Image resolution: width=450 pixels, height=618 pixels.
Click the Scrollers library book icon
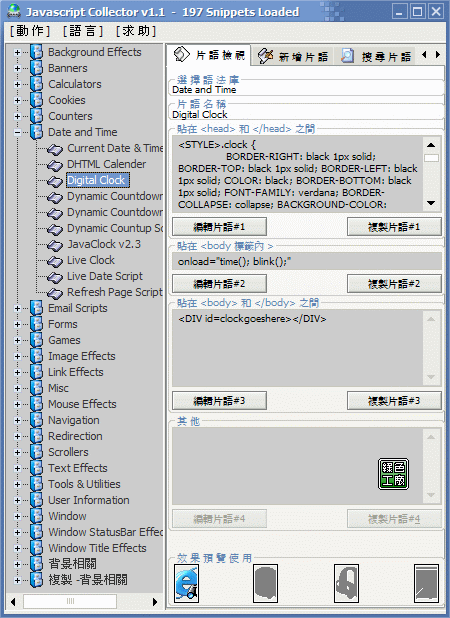coord(37,452)
